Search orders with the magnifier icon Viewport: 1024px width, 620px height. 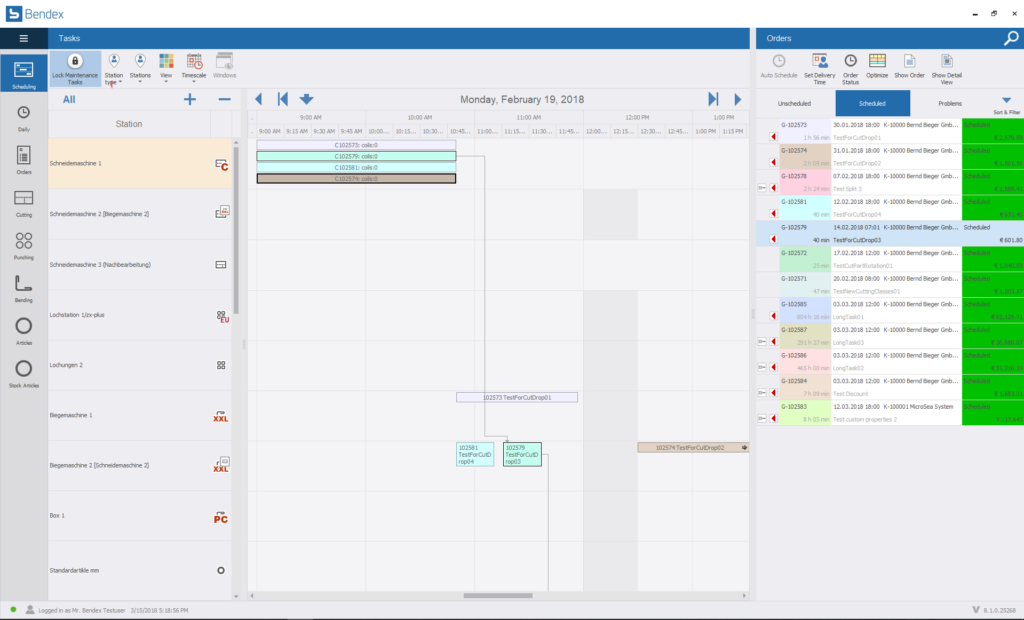click(x=1011, y=38)
